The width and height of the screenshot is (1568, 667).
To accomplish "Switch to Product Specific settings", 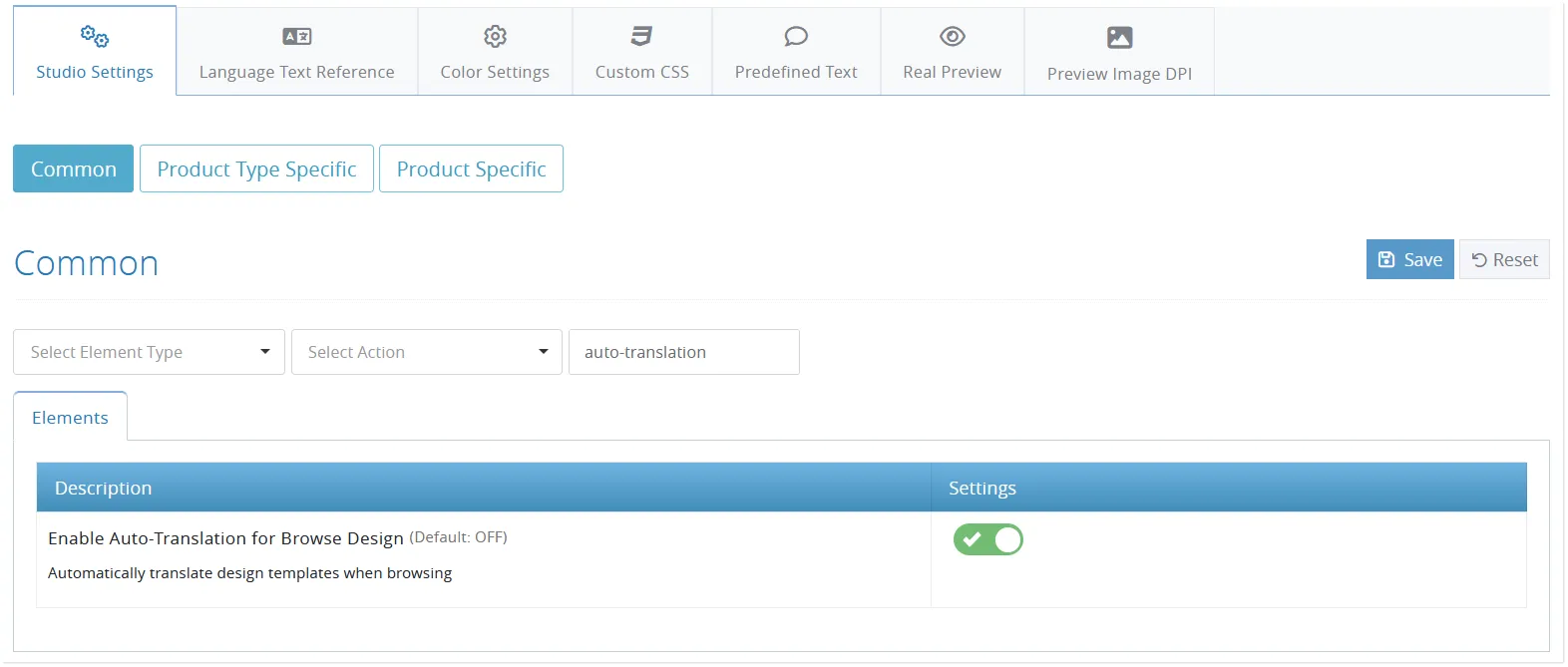I will (472, 168).
